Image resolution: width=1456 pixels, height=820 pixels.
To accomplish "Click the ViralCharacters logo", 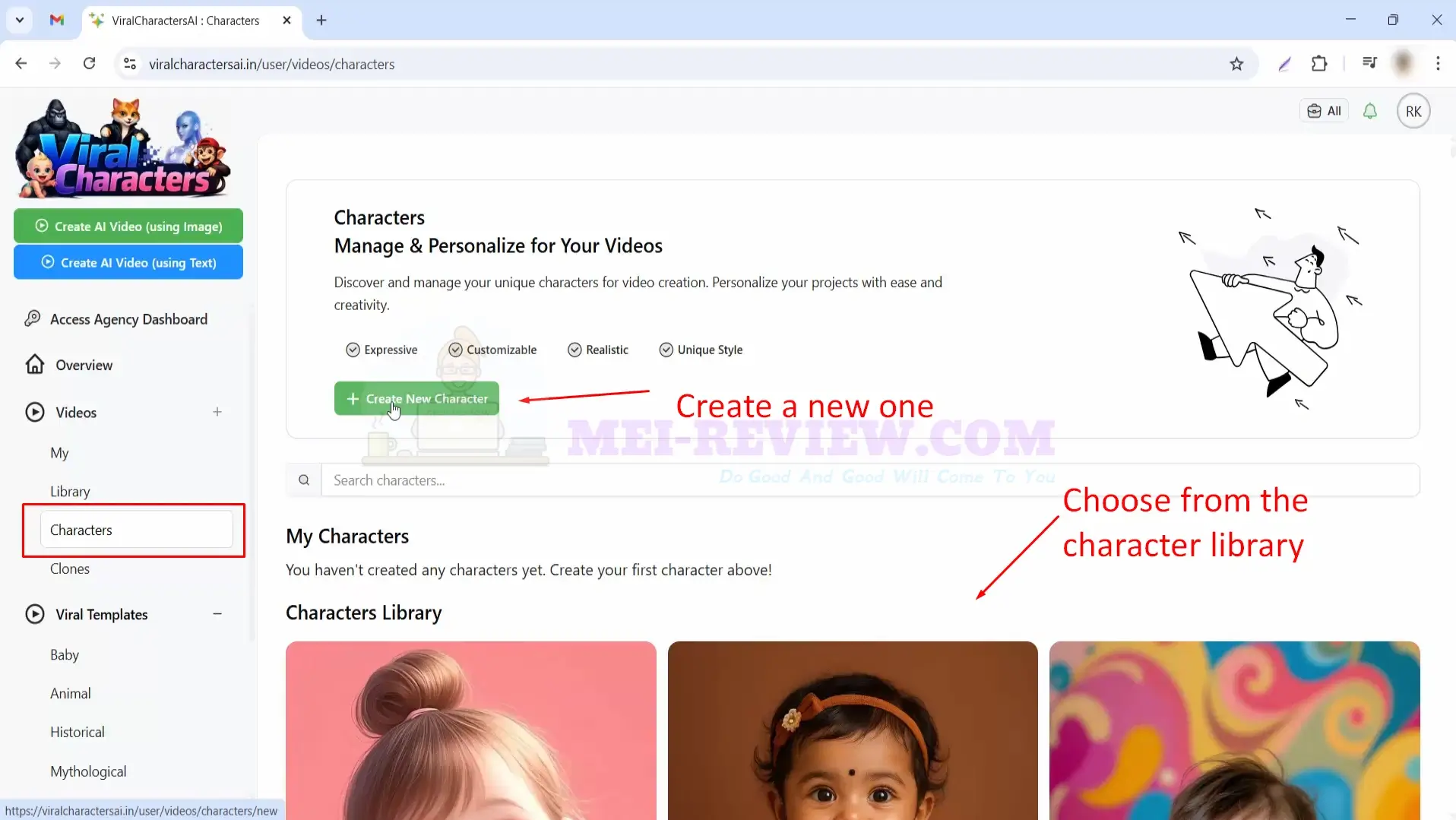I will pyautogui.click(x=123, y=148).
